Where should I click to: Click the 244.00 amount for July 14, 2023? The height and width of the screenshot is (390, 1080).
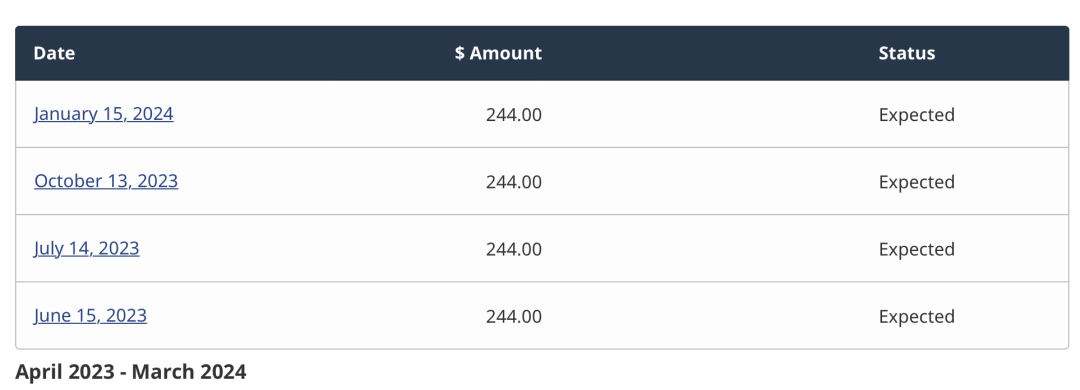[x=514, y=249]
